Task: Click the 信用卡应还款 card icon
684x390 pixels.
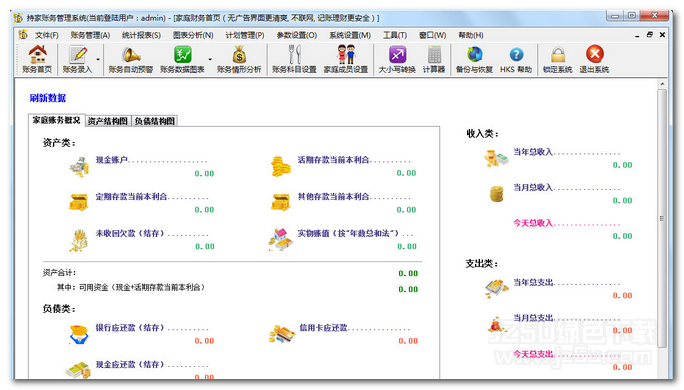Action: point(281,334)
